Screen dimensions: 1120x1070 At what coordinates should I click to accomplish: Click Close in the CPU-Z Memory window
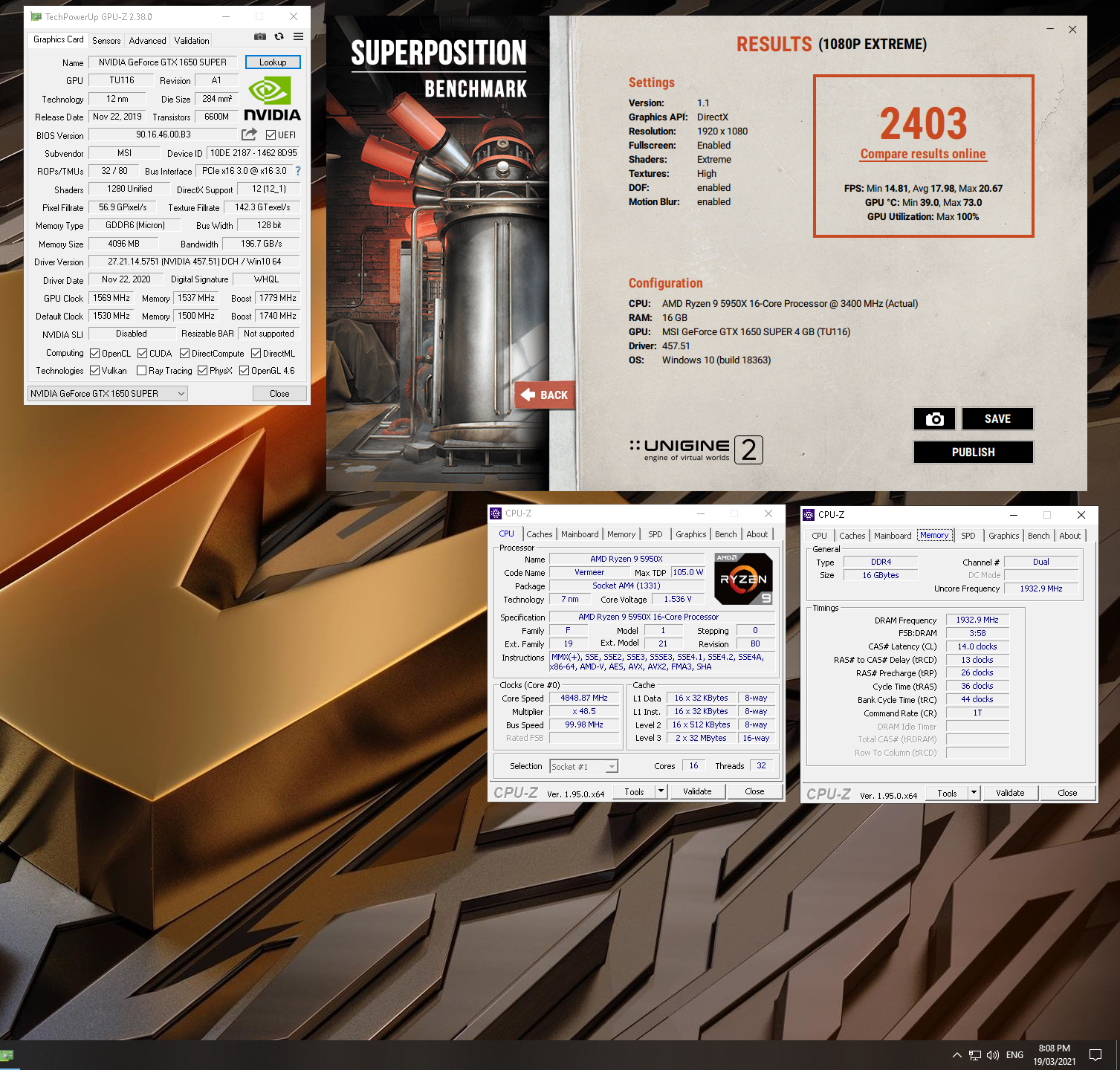(x=1067, y=793)
